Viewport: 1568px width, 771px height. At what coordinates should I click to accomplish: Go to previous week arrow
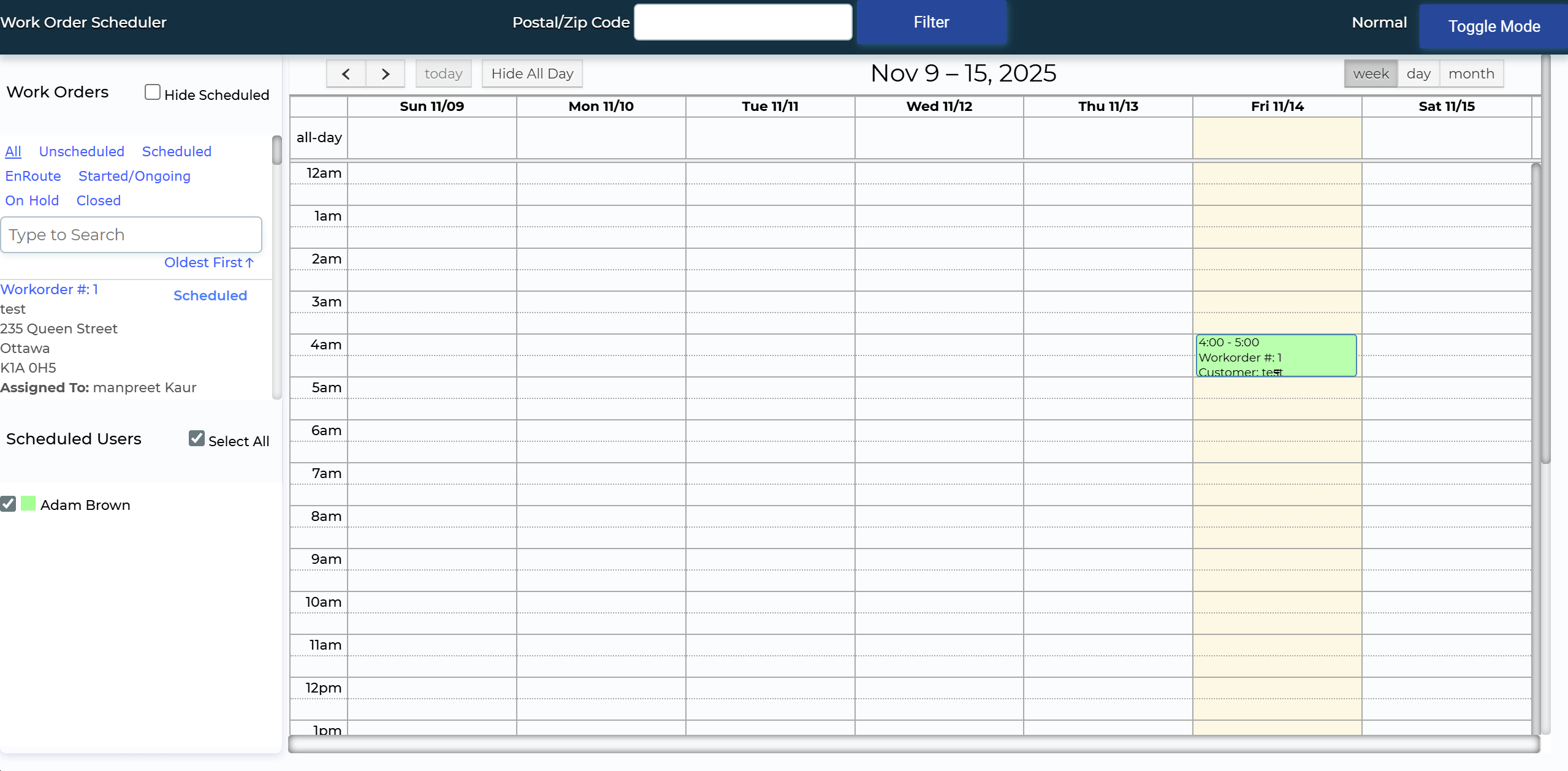(x=346, y=74)
